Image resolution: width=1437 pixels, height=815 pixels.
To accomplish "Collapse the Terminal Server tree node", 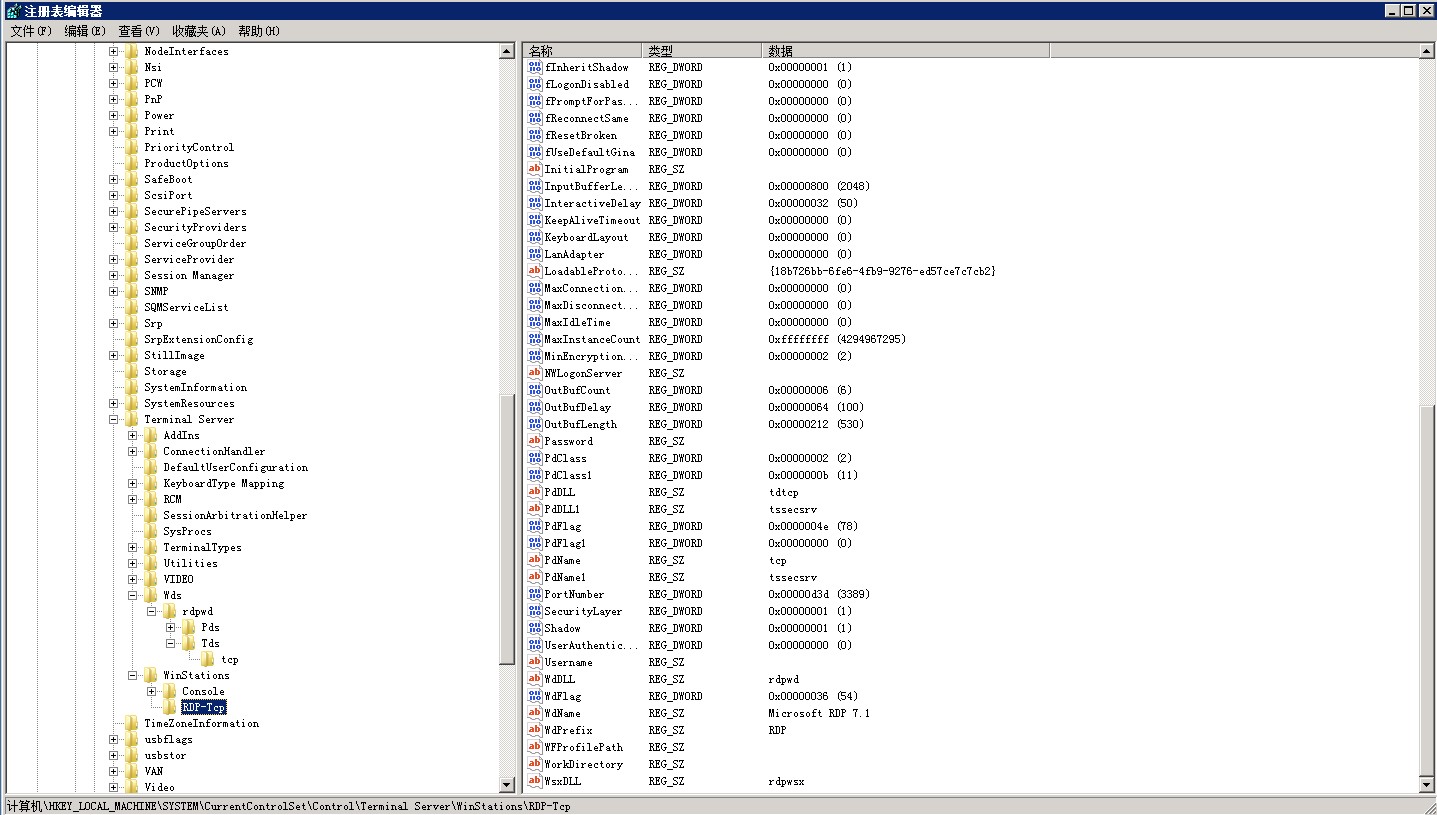I will click(113, 419).
